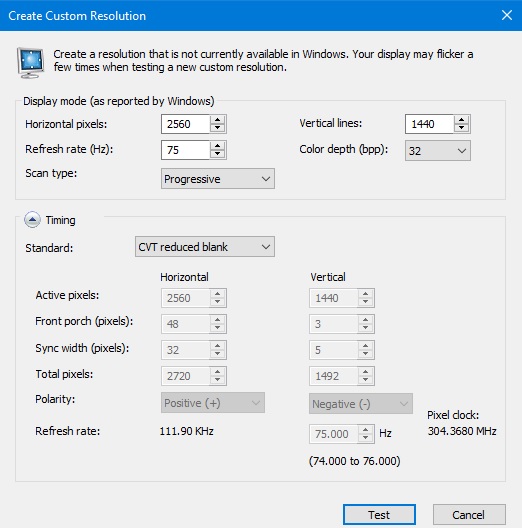Click into the Horizontal pixels field
Screen dimensions: 522x528
(x=186, y=124)
